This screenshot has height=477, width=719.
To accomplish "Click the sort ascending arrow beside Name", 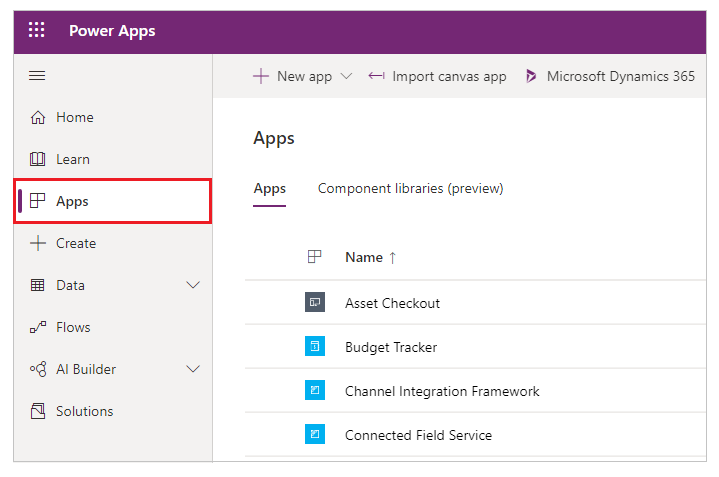I will 393,258.
